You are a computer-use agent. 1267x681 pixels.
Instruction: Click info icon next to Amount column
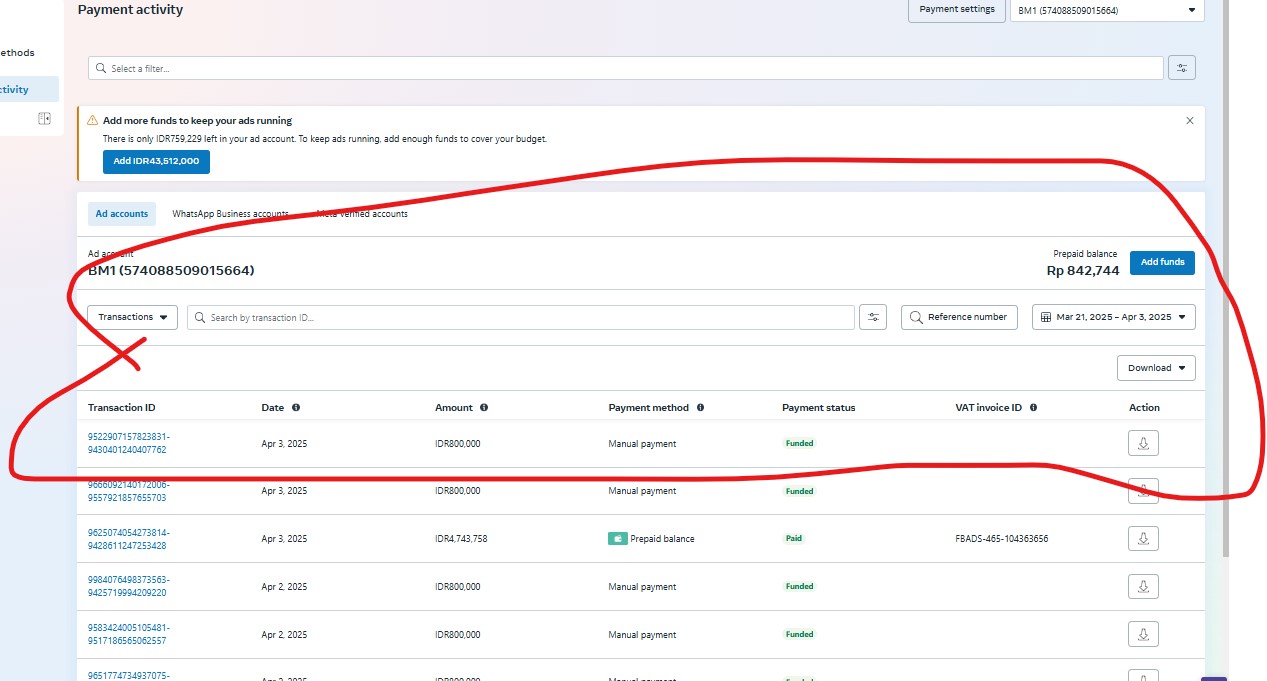coord(484,408)
